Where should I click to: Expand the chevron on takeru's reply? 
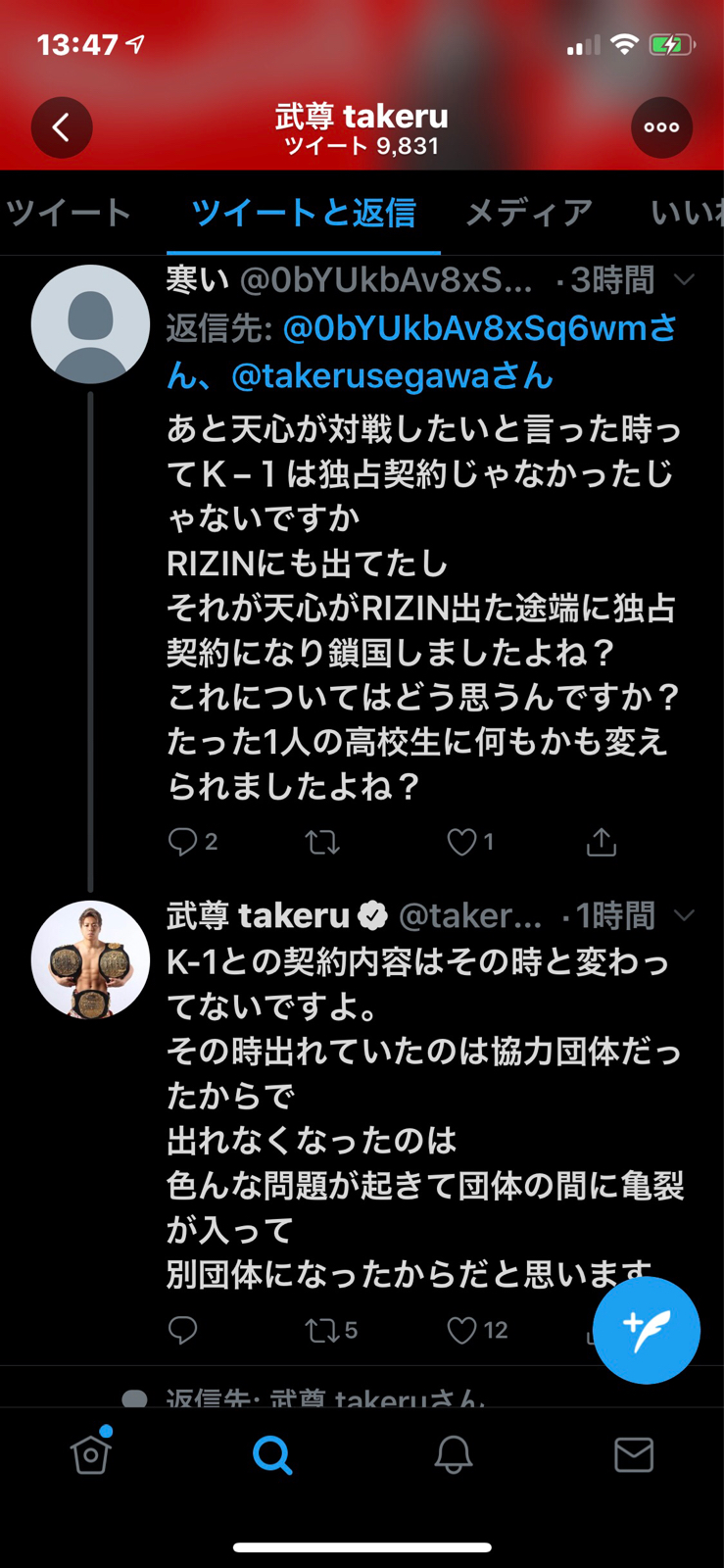point(685,915)
